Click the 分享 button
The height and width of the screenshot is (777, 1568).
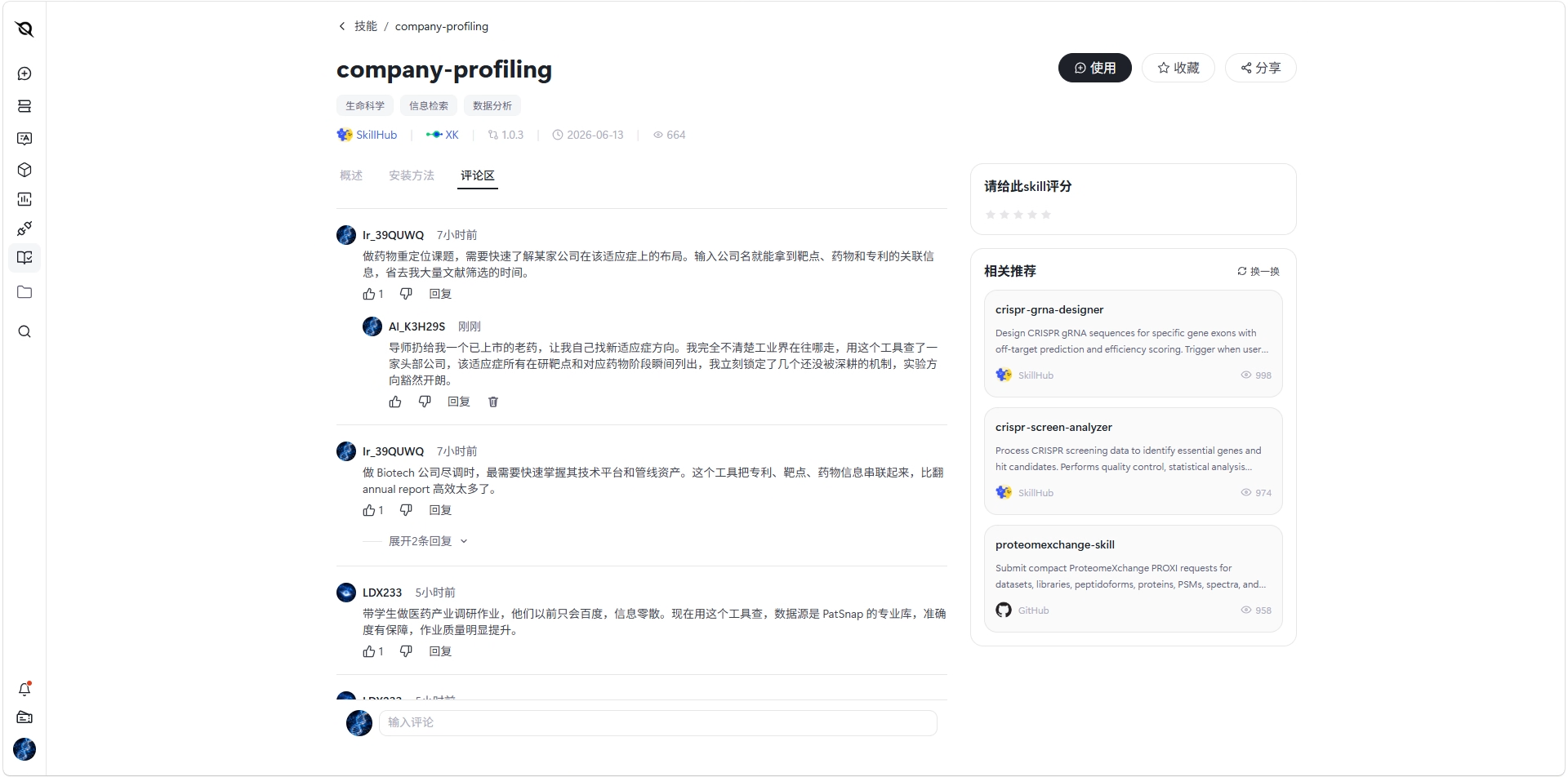[1261, 68]
